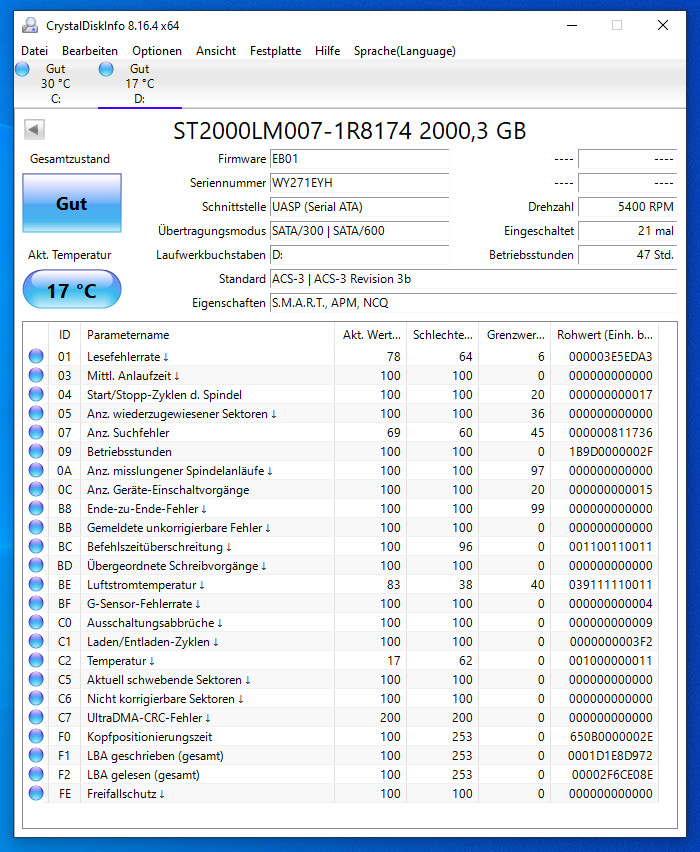Click the Seriennummer field
This screenshot has width=700, height=852.
360,183
